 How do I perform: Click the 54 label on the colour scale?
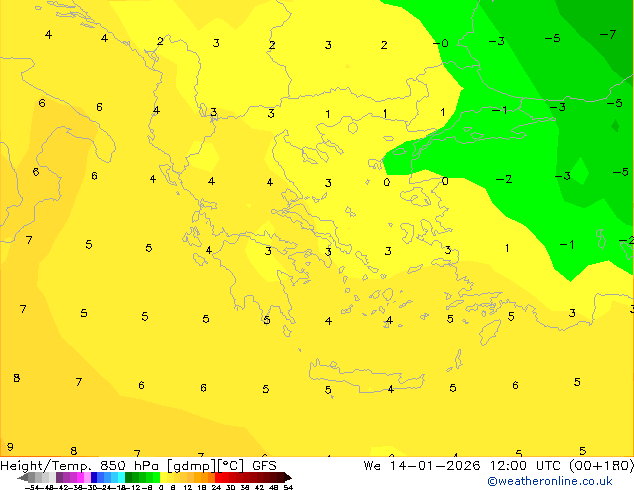point(288,487)
